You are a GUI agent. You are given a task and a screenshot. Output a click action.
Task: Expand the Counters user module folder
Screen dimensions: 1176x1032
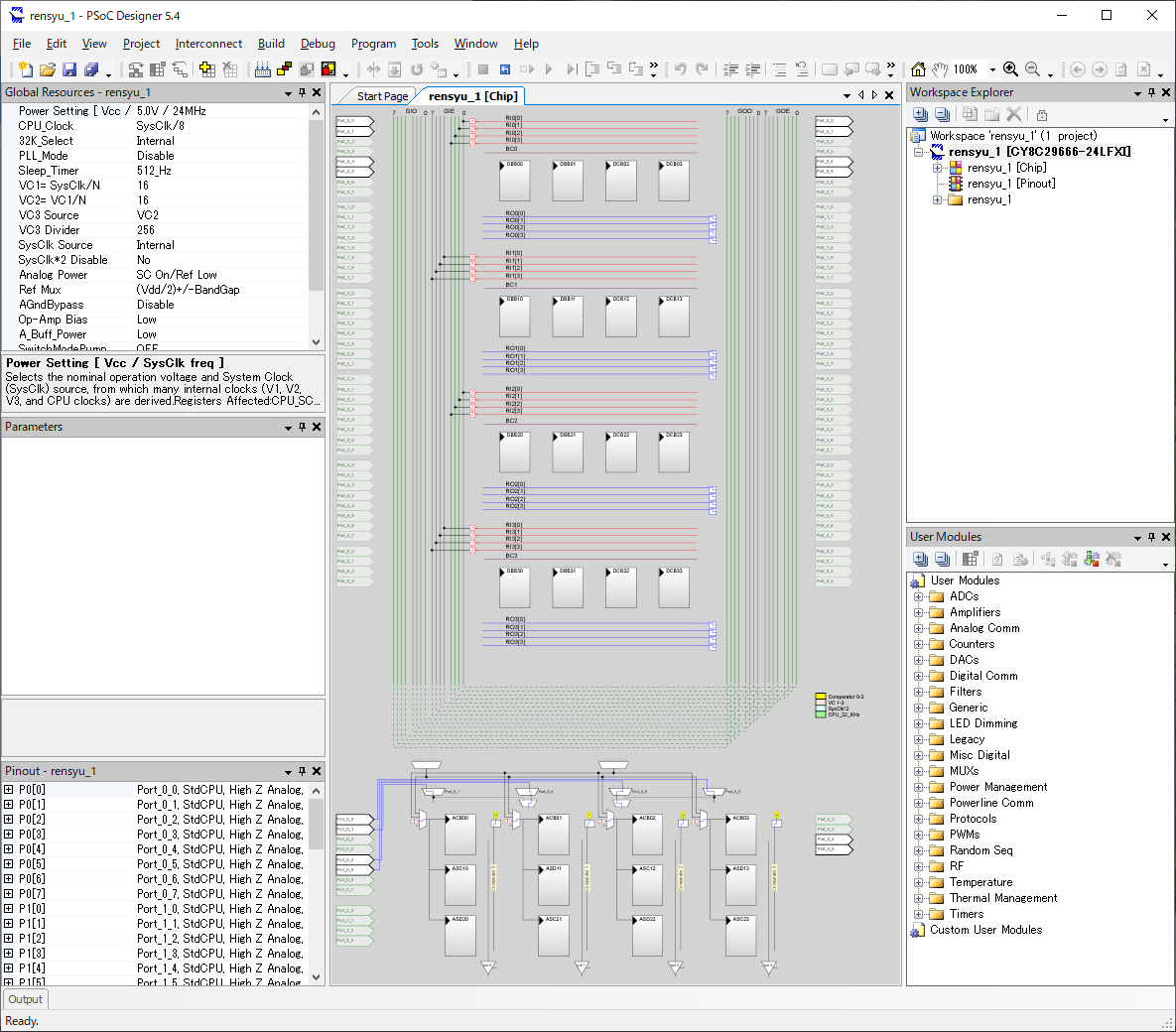coord(918,644)
